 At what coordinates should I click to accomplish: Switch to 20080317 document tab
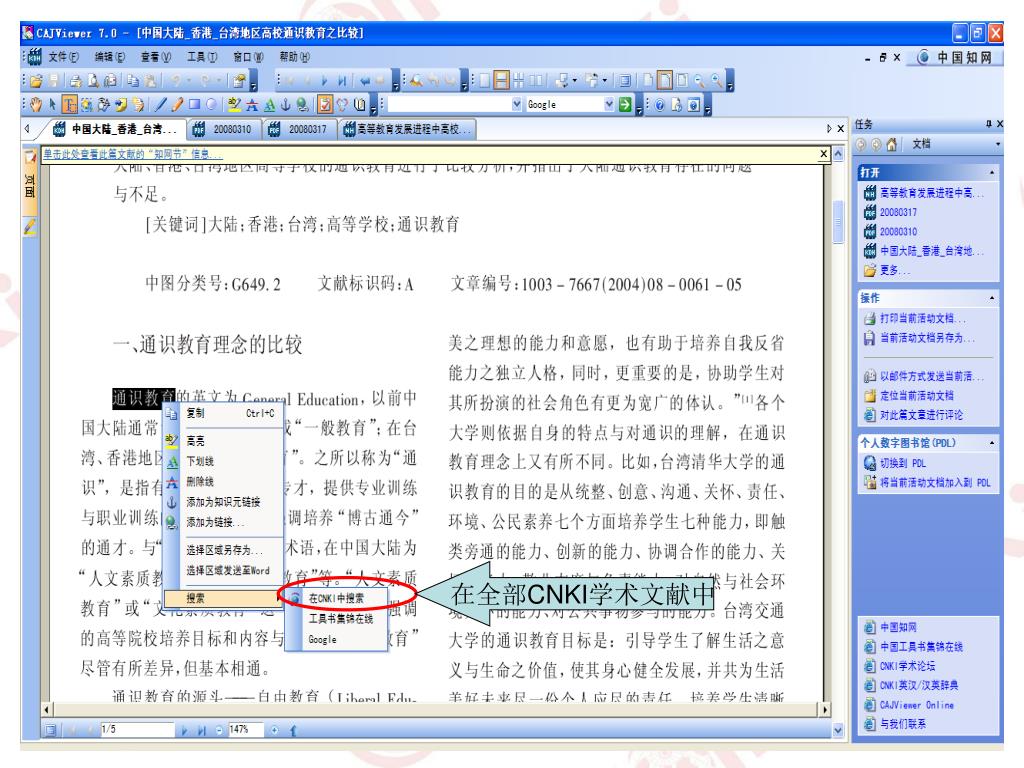[x=299, y=129]
